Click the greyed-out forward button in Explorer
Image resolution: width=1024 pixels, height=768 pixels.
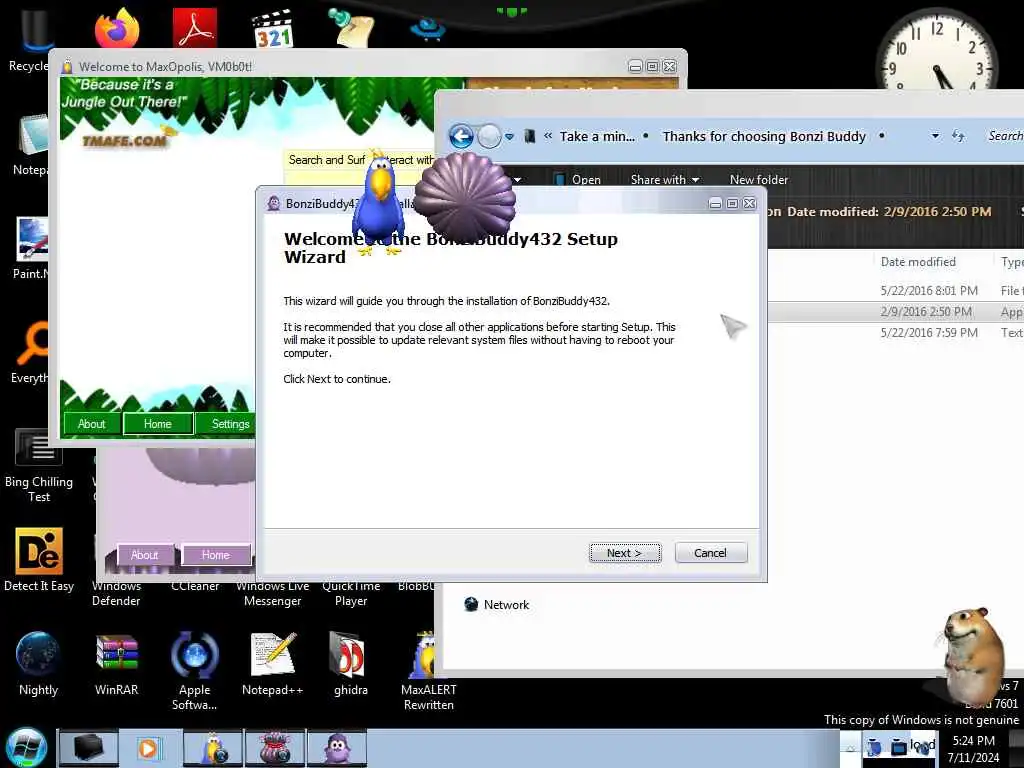(489, 136)
